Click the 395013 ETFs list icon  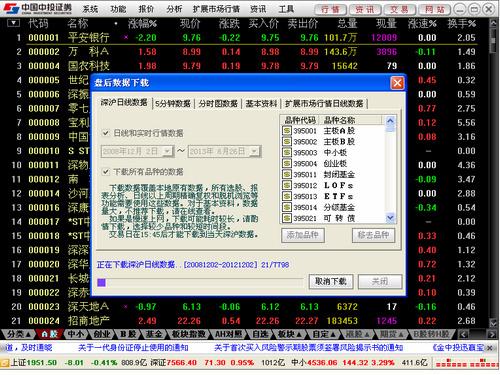point(287,196)
